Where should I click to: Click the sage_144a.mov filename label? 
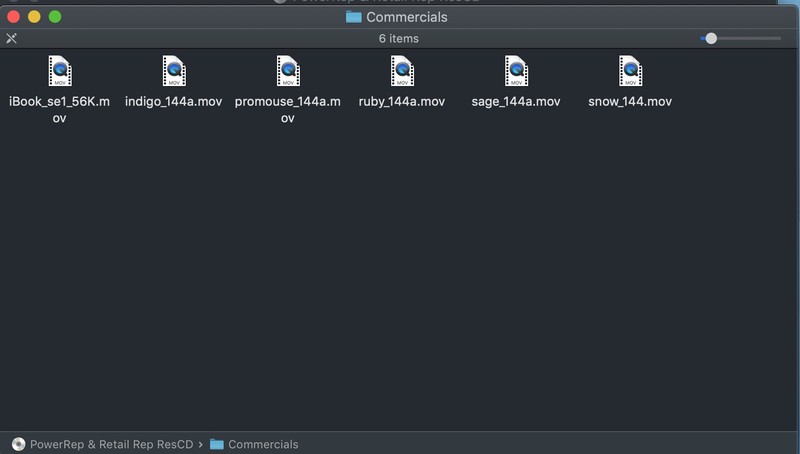(x=516, y=102)
